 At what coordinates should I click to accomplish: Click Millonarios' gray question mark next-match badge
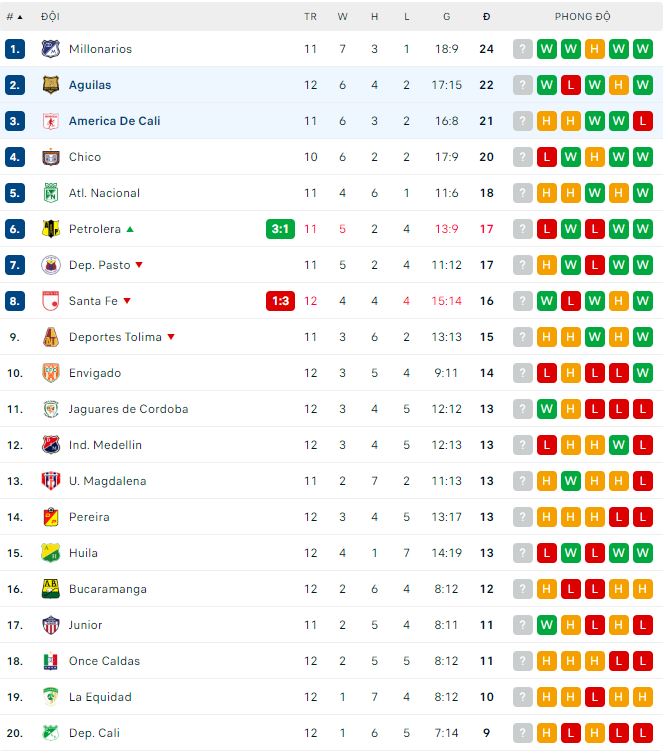coord(523,49)
